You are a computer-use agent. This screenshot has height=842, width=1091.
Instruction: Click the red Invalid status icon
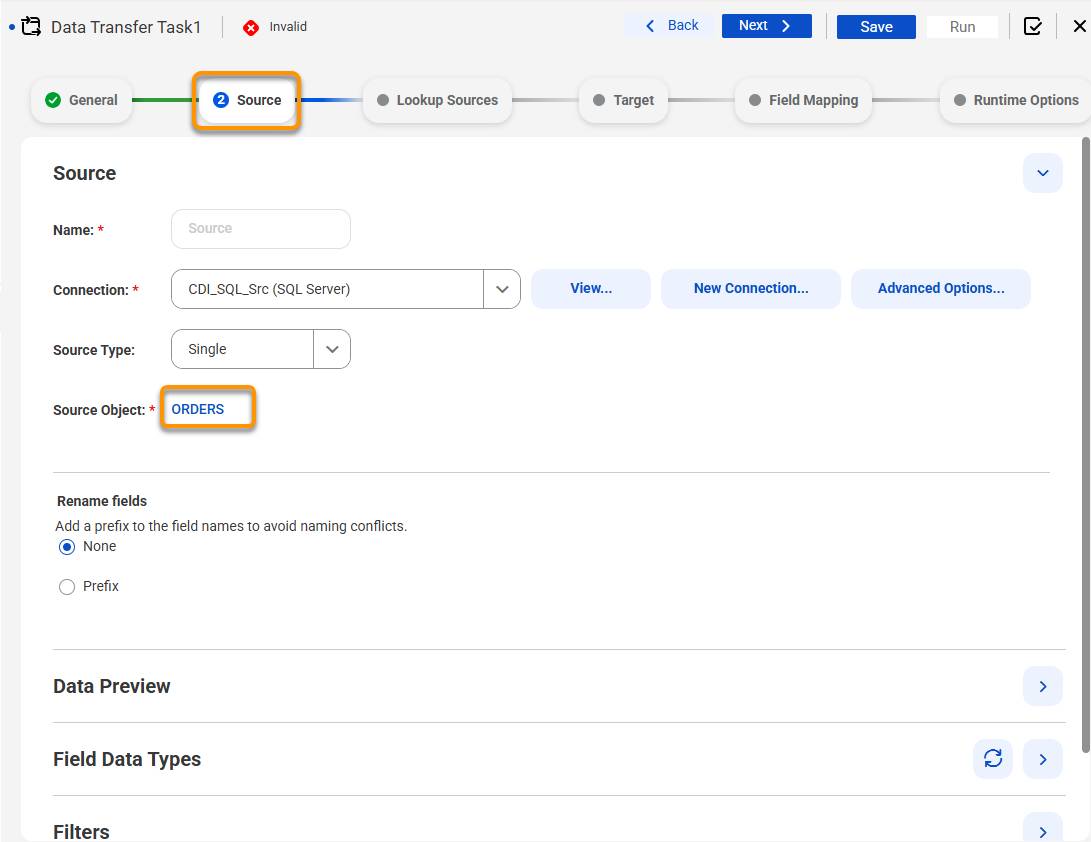250,27
